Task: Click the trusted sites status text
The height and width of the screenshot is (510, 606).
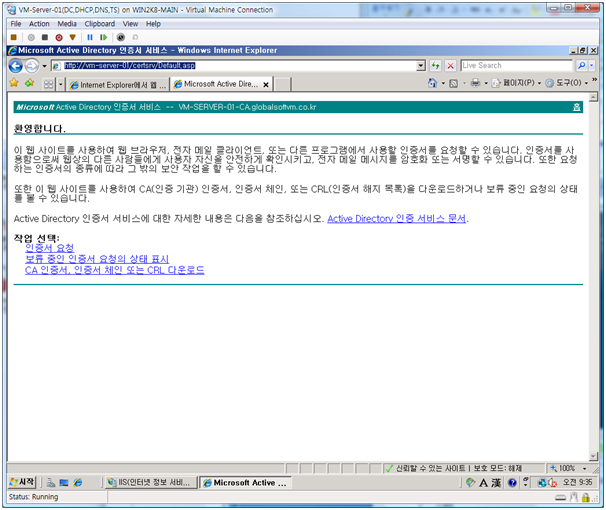Action: (459, 468)
